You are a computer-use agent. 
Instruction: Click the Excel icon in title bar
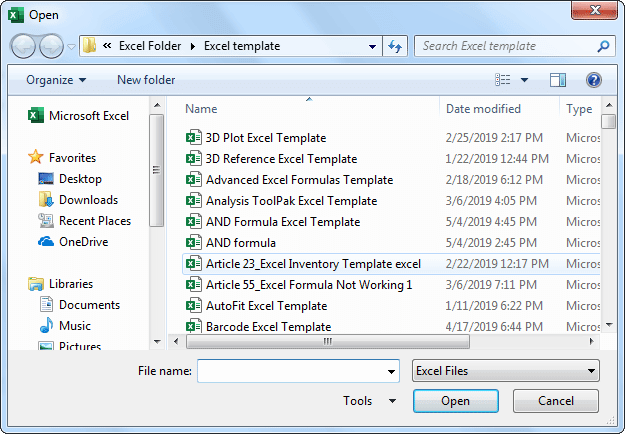coord(16,15)
